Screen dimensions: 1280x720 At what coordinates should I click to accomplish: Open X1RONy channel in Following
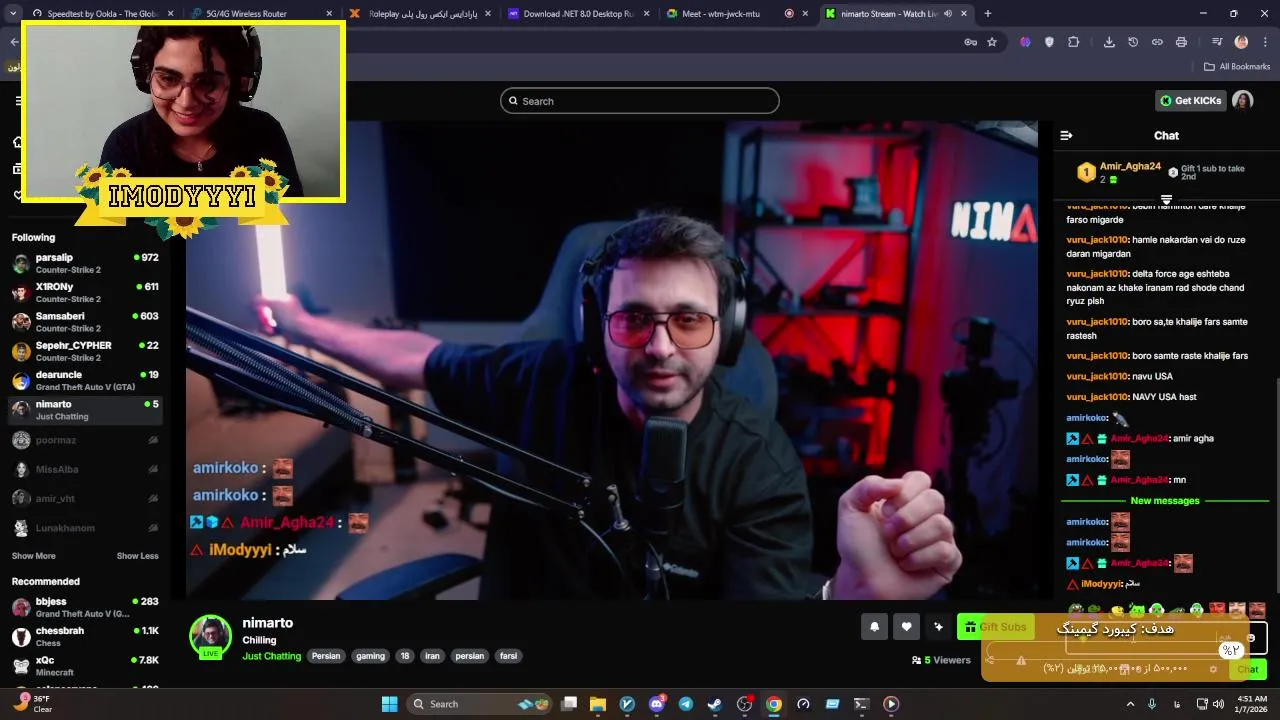pos(85,292)
